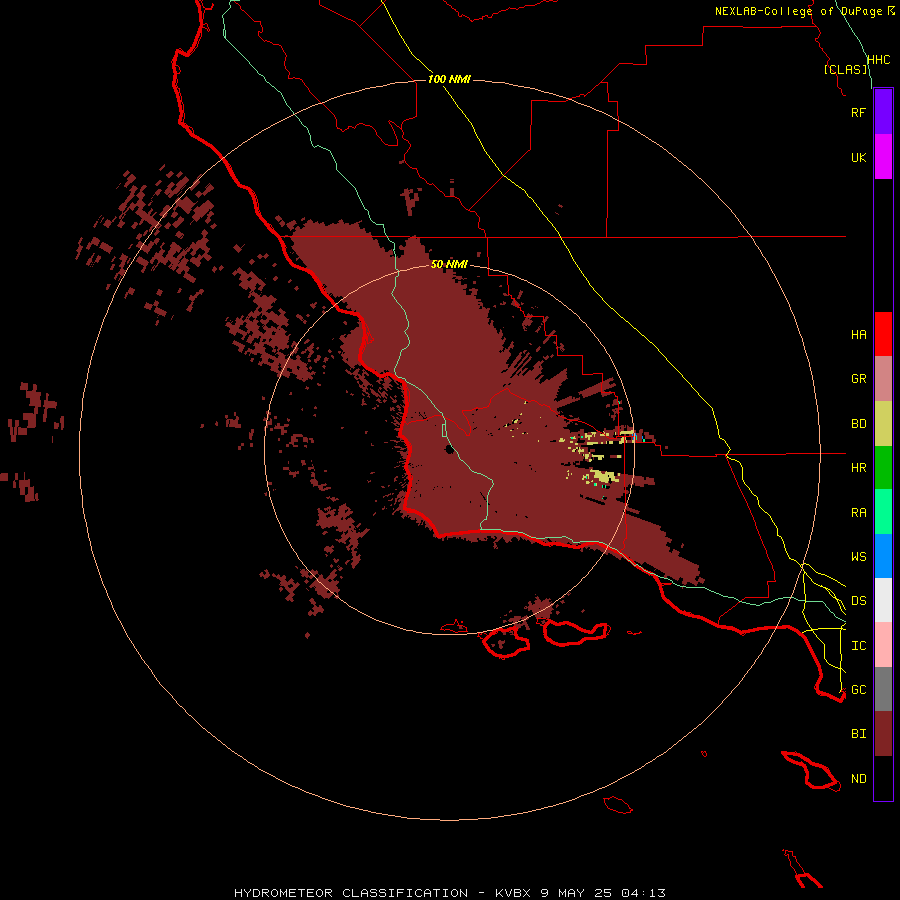Click the GC legend label
The image size is (900, 900).
858,690
